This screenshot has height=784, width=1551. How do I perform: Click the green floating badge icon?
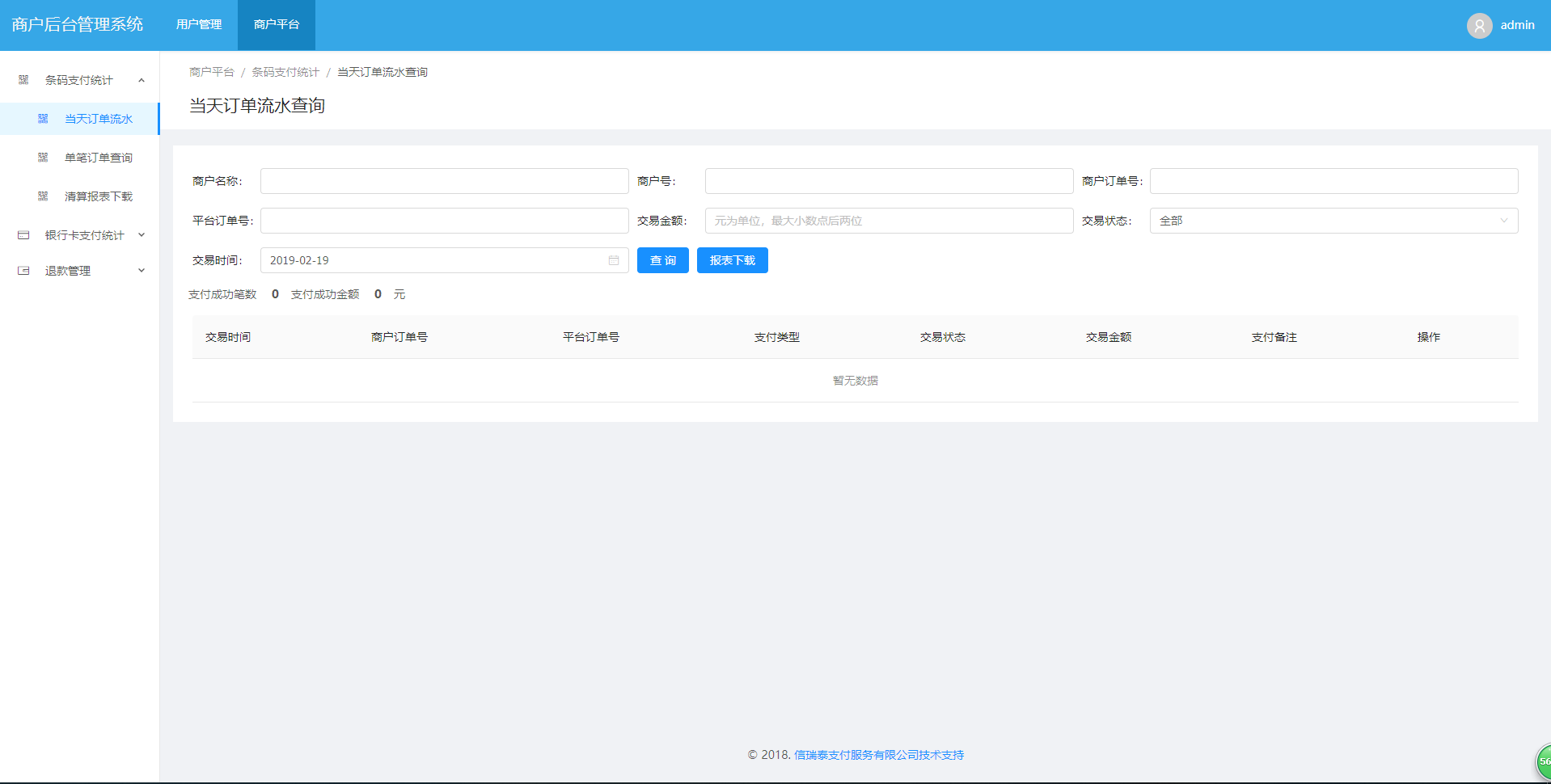point(1543,761)
